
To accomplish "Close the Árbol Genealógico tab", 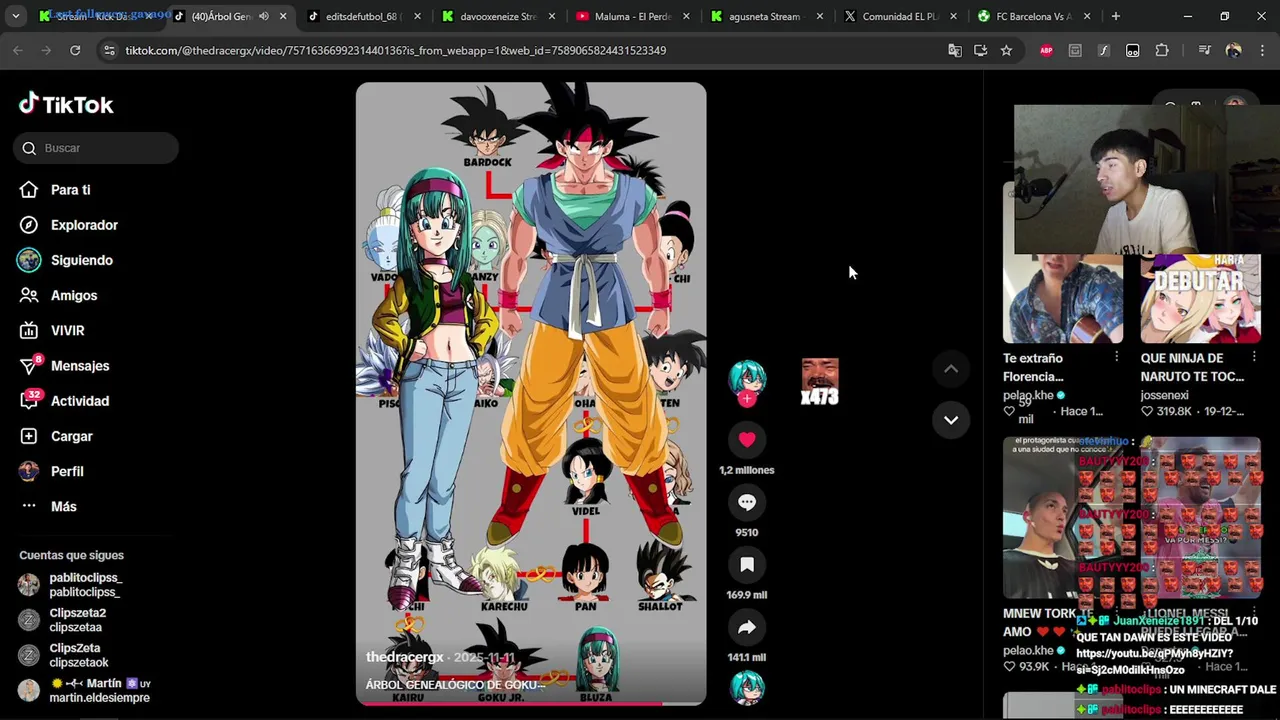I will tap(284, 16).
